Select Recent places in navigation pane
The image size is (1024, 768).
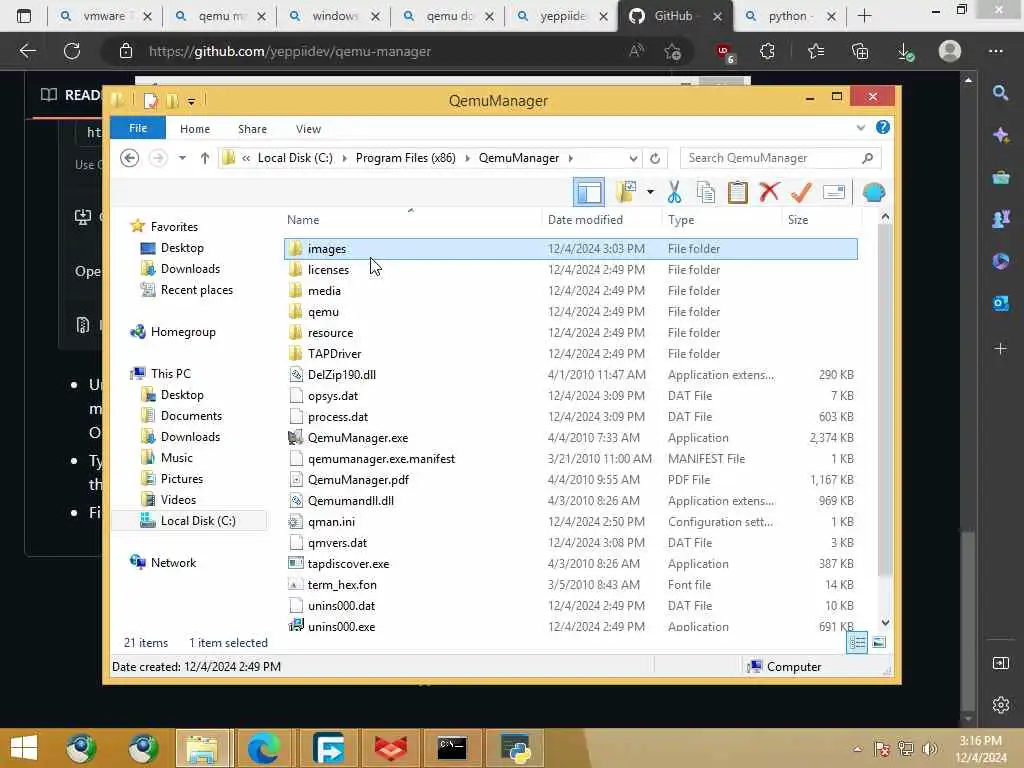[187, 290]
